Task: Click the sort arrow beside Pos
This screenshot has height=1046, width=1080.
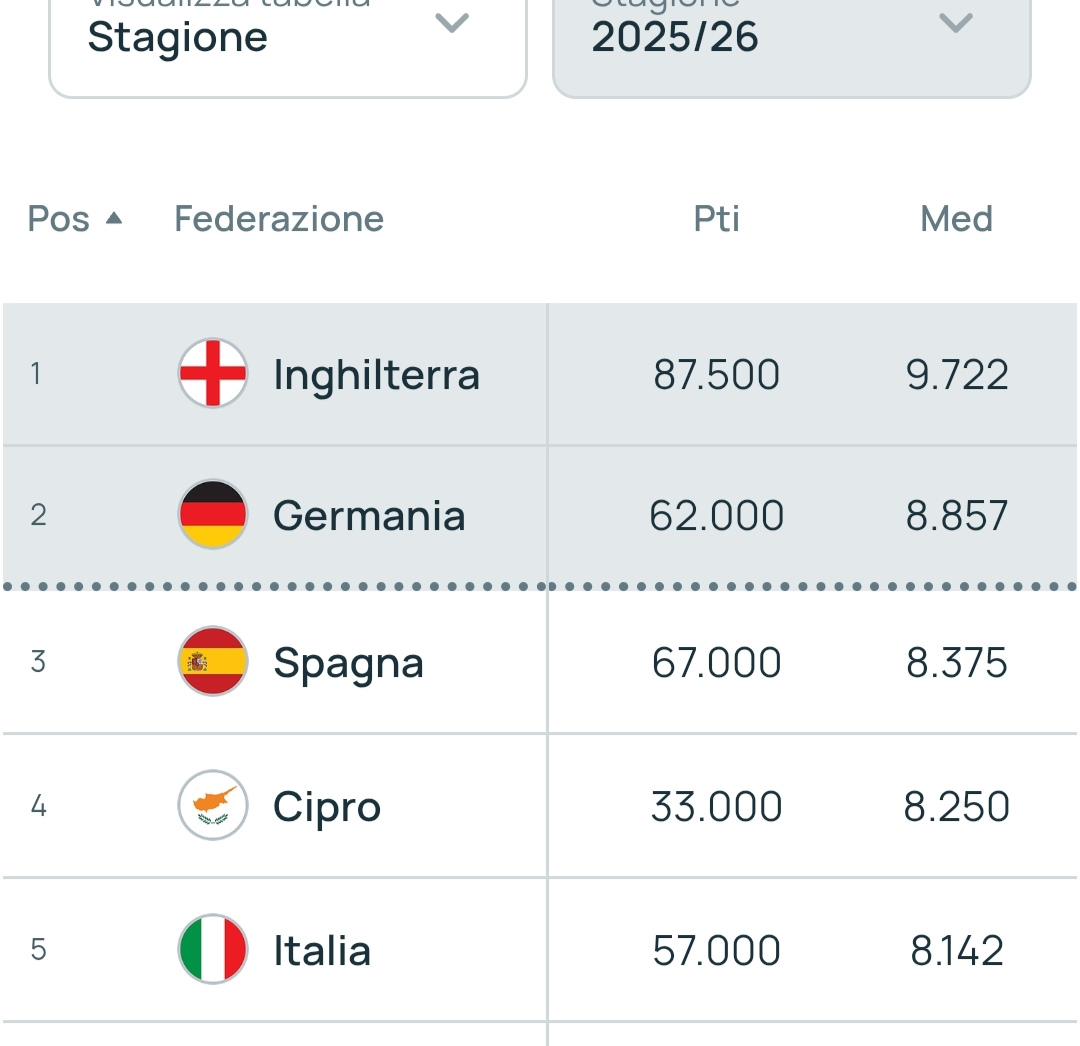Action: coord(114,218)
